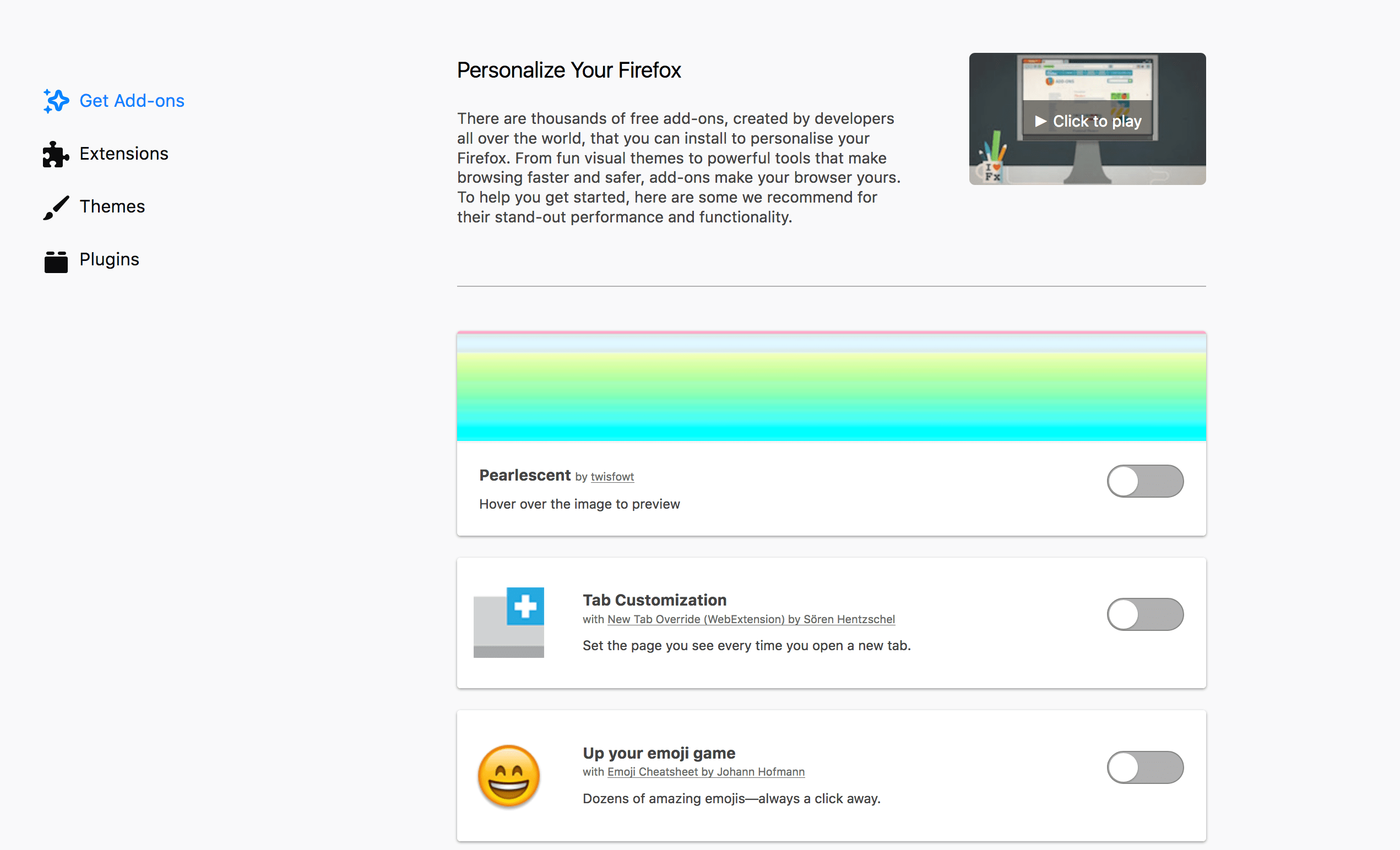The width and height of the screenshot is (1400, 850).
Task: Click the Get Add-ons sparkle icon
Action: coord(56,101)
